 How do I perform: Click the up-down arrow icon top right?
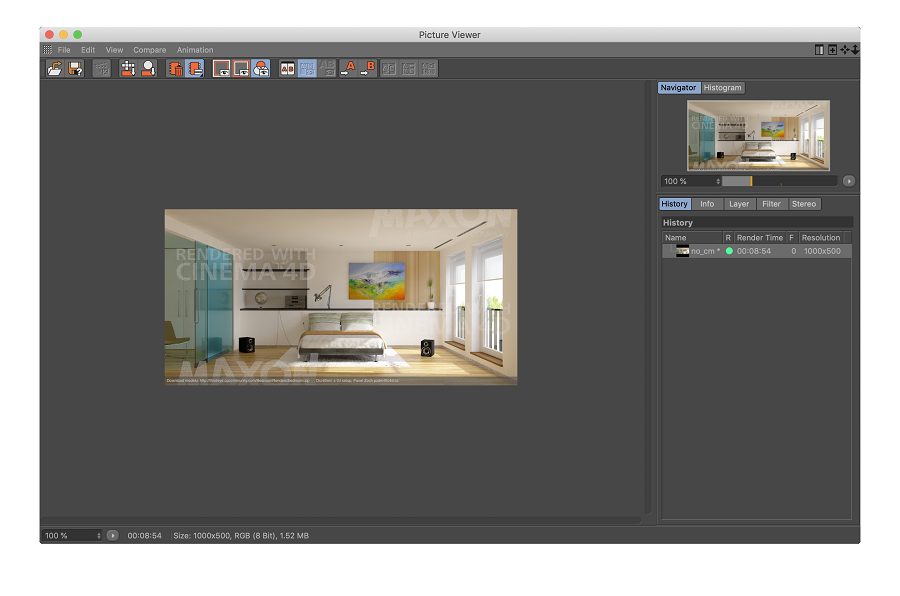(x=855, y=50)
